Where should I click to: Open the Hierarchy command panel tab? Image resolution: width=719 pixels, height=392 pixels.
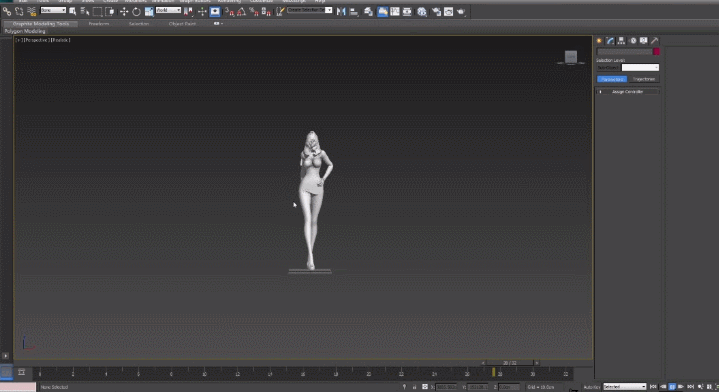[x=621, y=41]
